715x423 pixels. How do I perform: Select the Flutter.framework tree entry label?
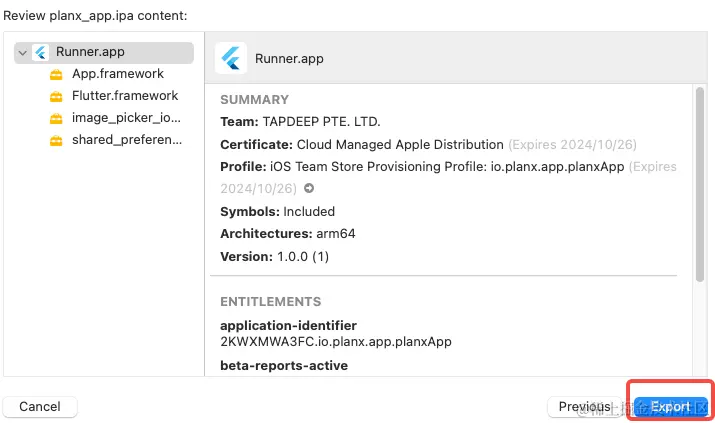pyautogui.click(x=125, y=96)
